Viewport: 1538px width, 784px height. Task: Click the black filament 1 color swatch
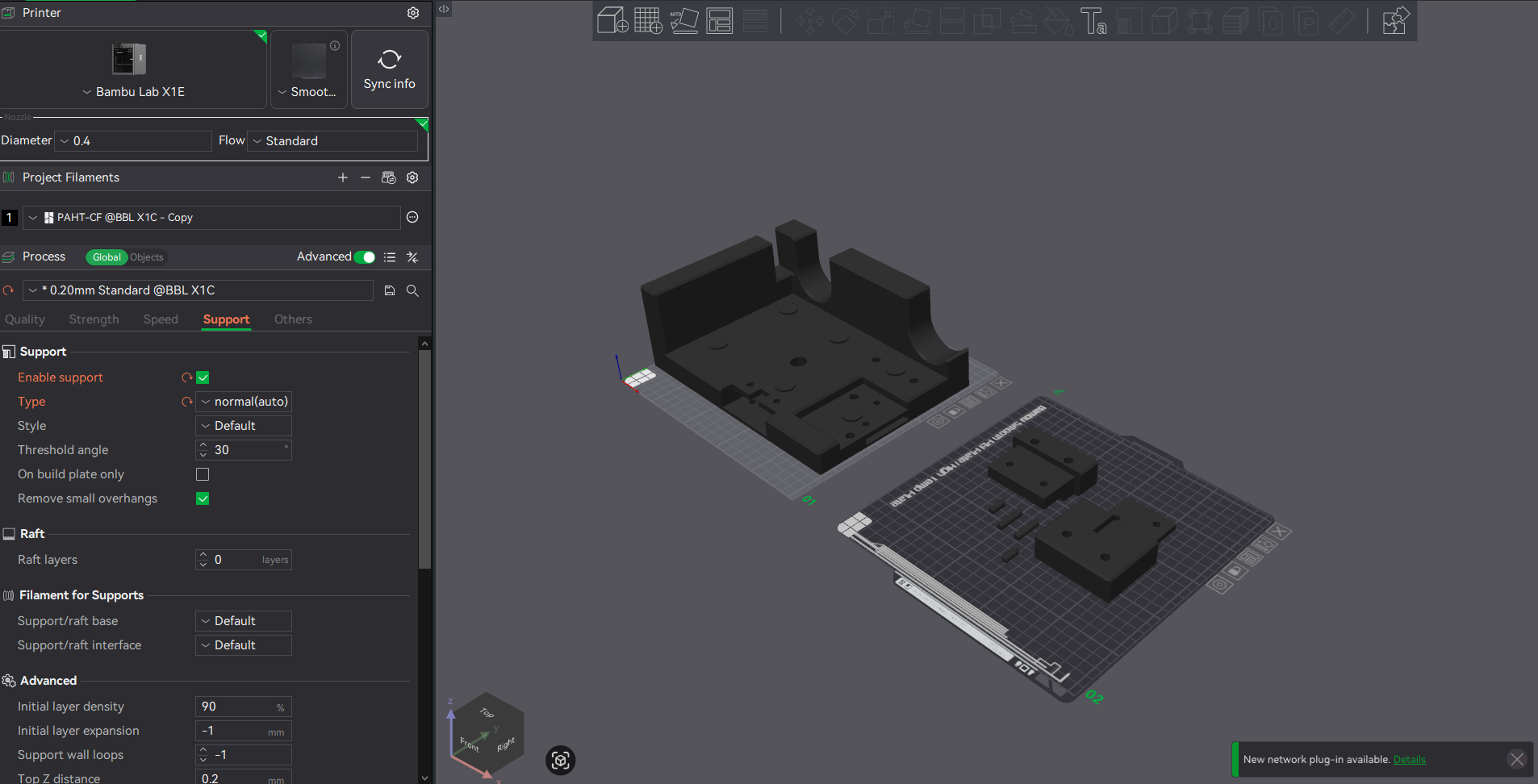(x=10, y=218)
